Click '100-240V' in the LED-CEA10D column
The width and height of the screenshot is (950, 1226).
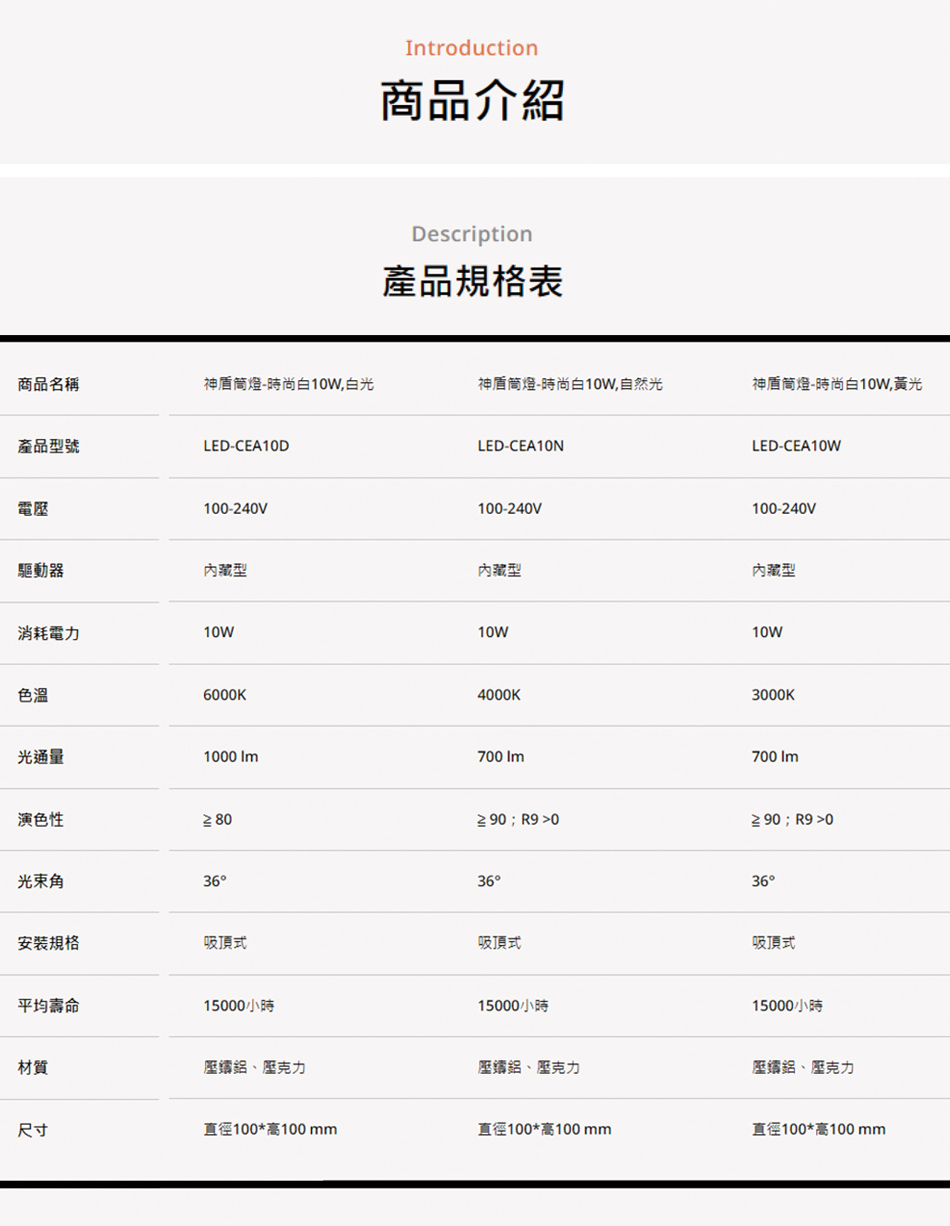tap(235, 509)
